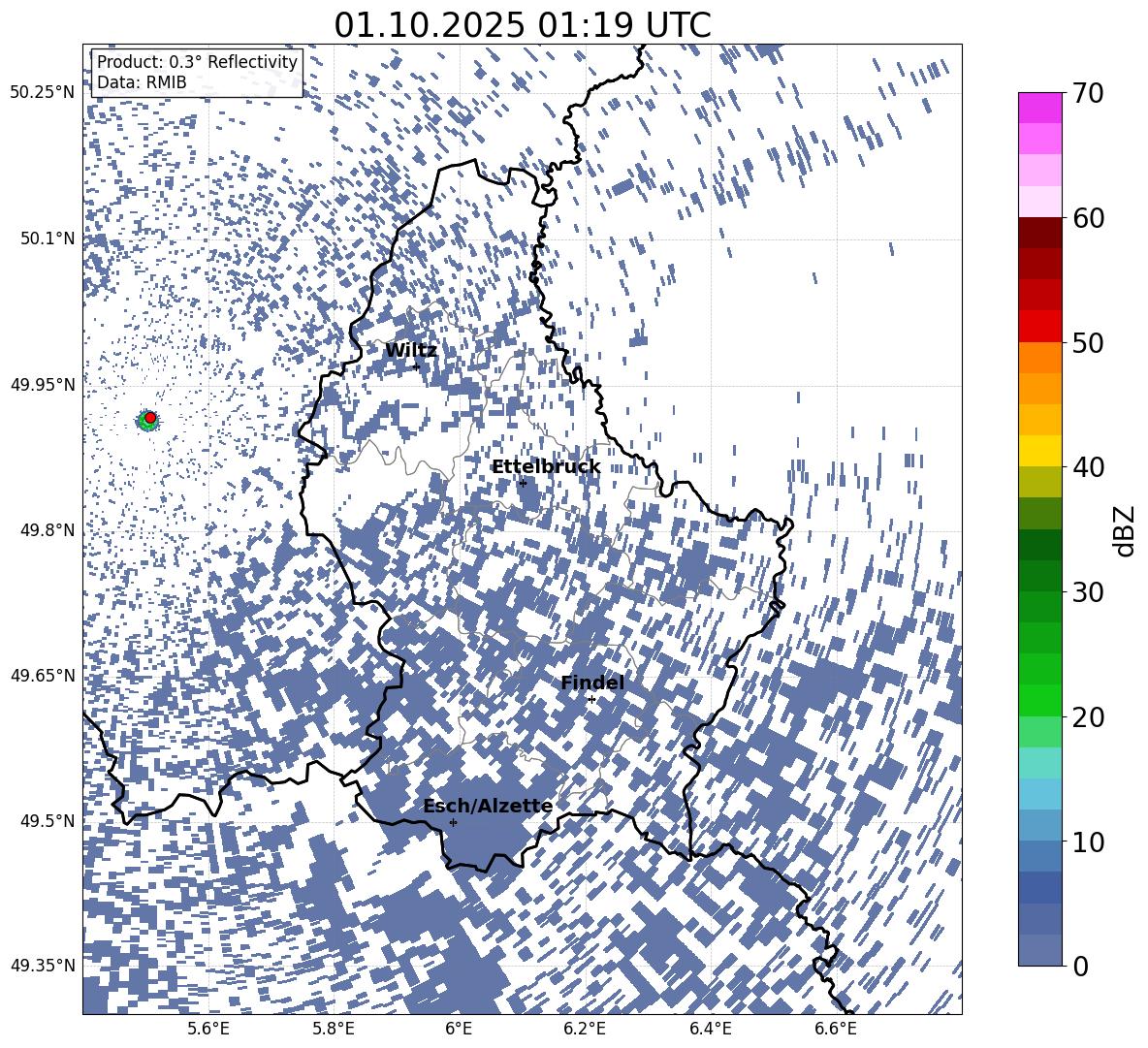This screenshot has width=1148, height=1048.
Task: Click the 6.6°E longitude label
Action: (x=836, y=1030)
